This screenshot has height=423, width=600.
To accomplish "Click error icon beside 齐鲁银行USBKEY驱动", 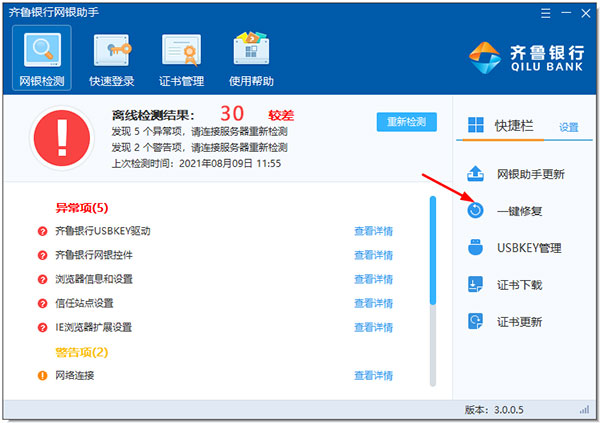I will tap(42, 231).
